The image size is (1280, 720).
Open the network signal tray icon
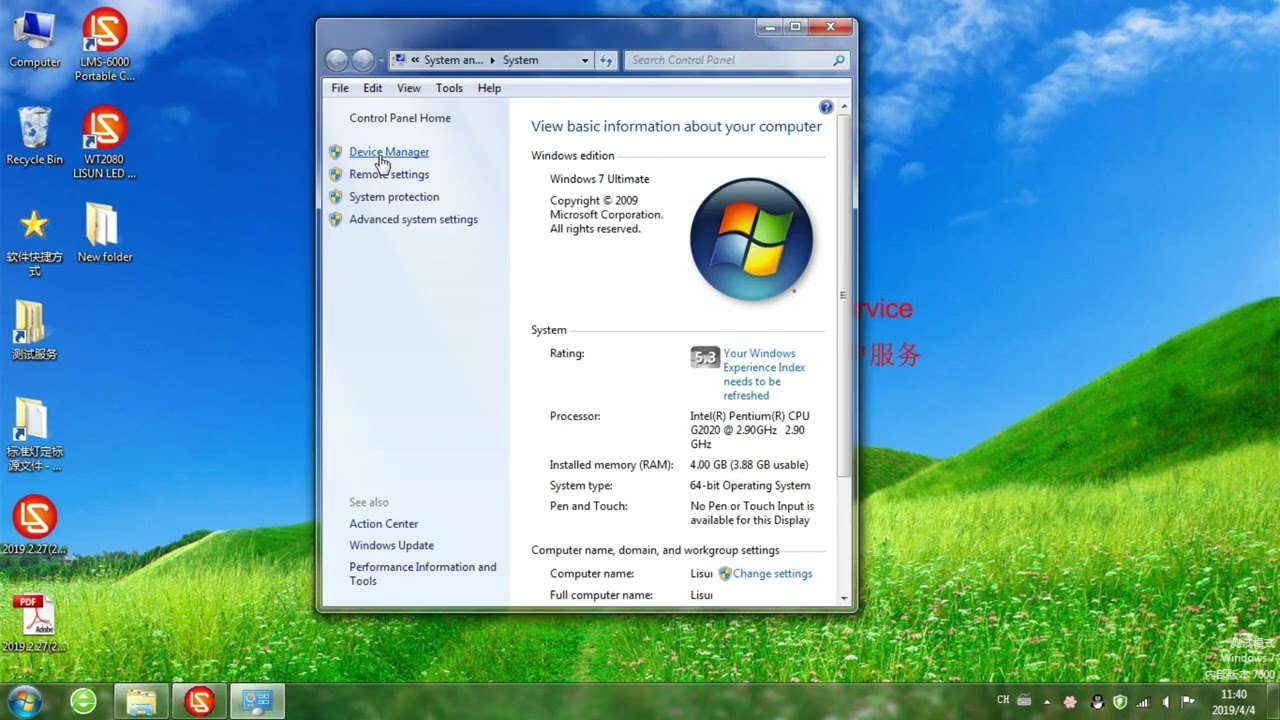tap(1143, 701)
